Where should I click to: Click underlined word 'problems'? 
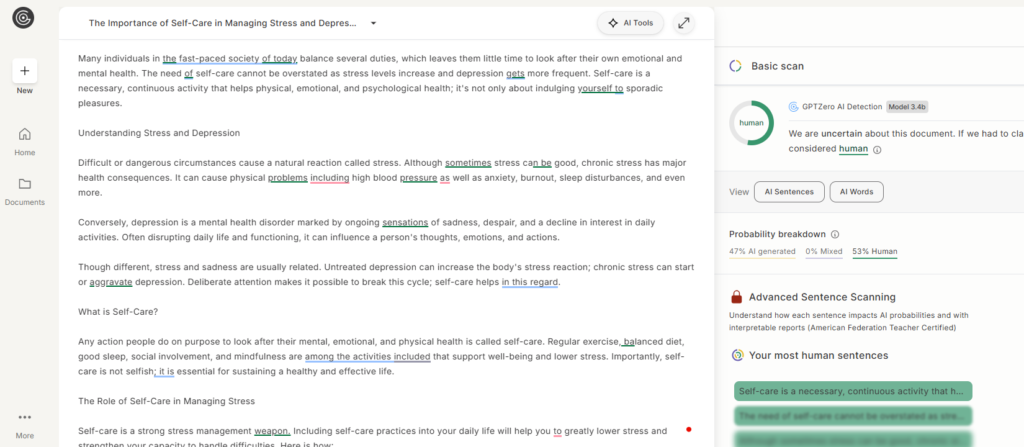(287, 178)
